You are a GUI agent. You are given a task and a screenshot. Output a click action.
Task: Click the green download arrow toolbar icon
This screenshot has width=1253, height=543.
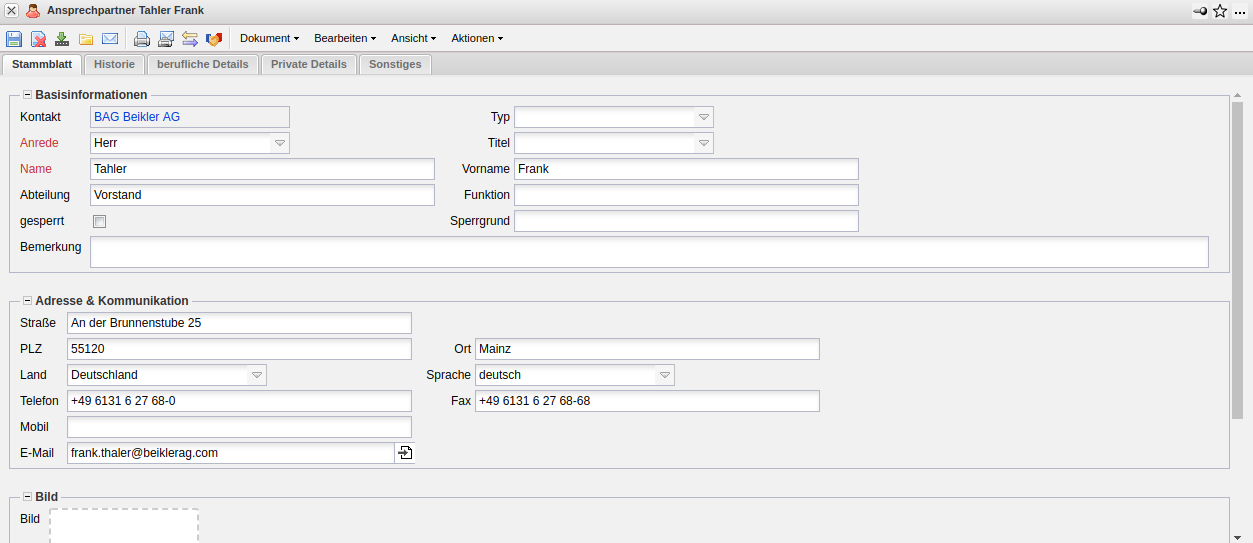click(62, 39)
